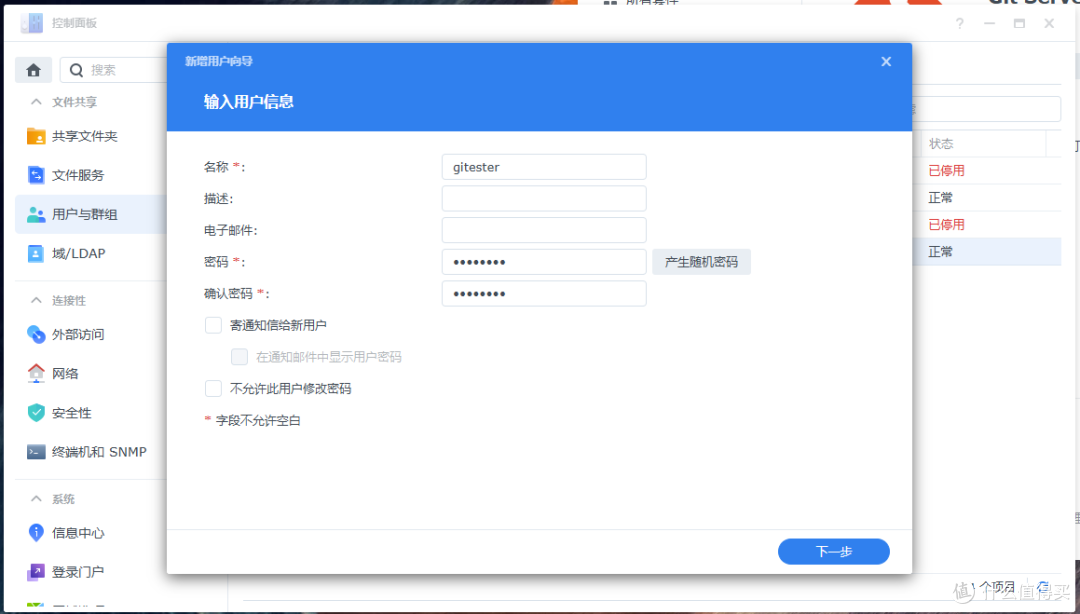Select Security (安全性) menu label

(72, 413)
